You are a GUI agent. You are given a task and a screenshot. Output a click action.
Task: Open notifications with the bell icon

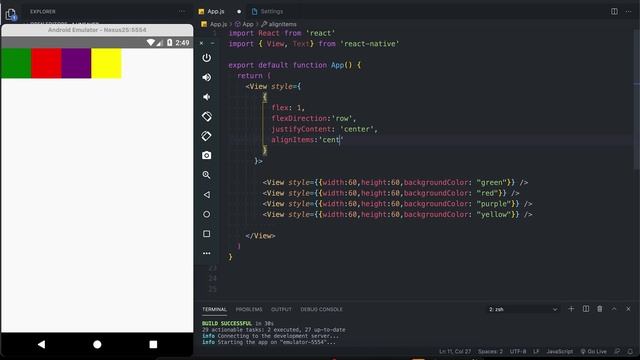click(x=630, y=351)
